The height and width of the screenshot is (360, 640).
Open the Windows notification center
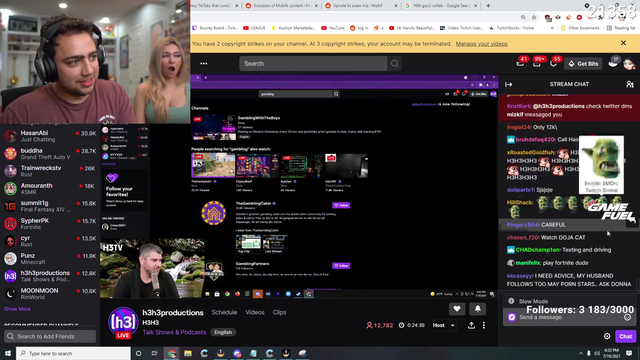pyautogui.click(x=629, y=353)
